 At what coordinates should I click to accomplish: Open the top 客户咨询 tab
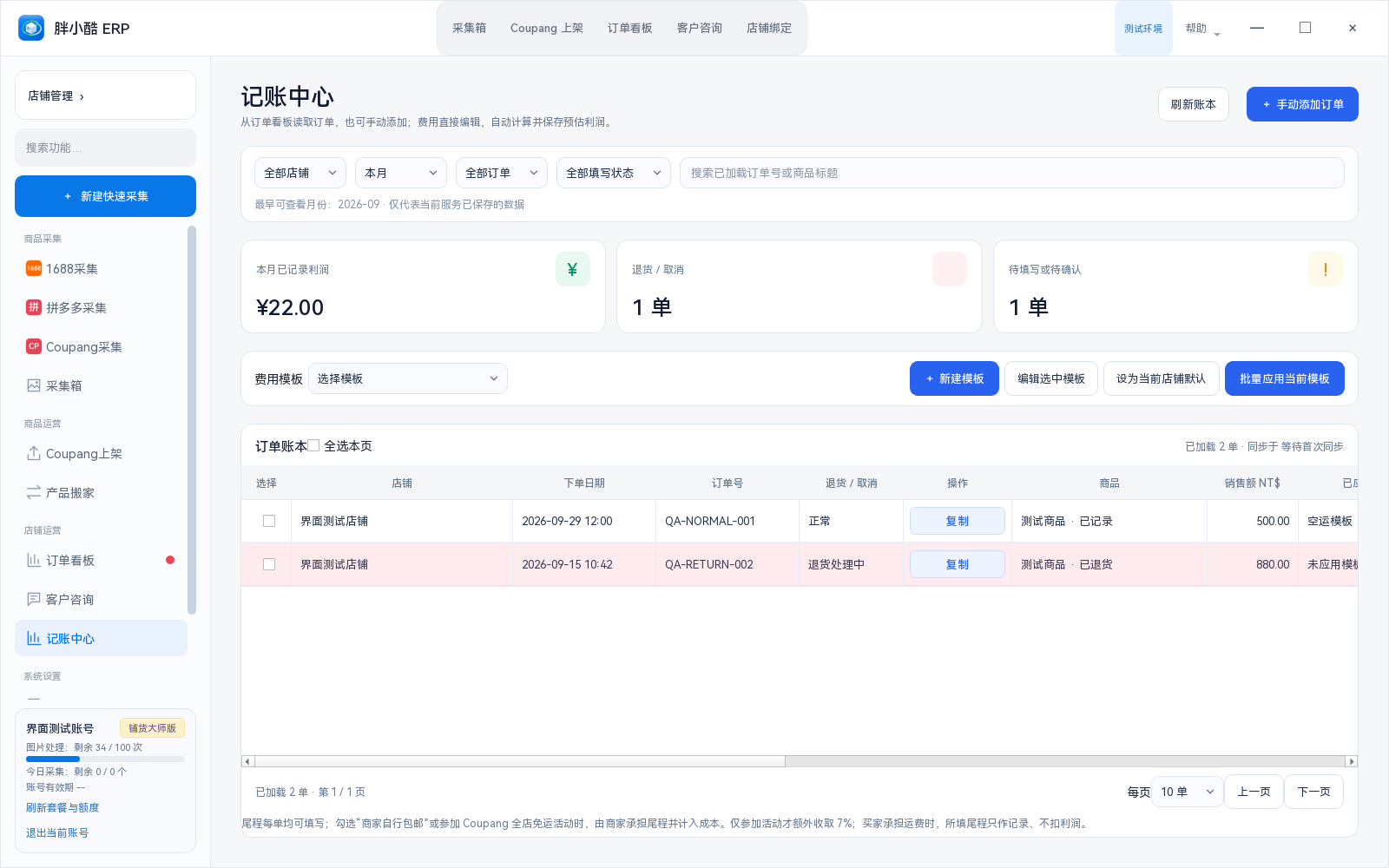(x=700, y=28)
